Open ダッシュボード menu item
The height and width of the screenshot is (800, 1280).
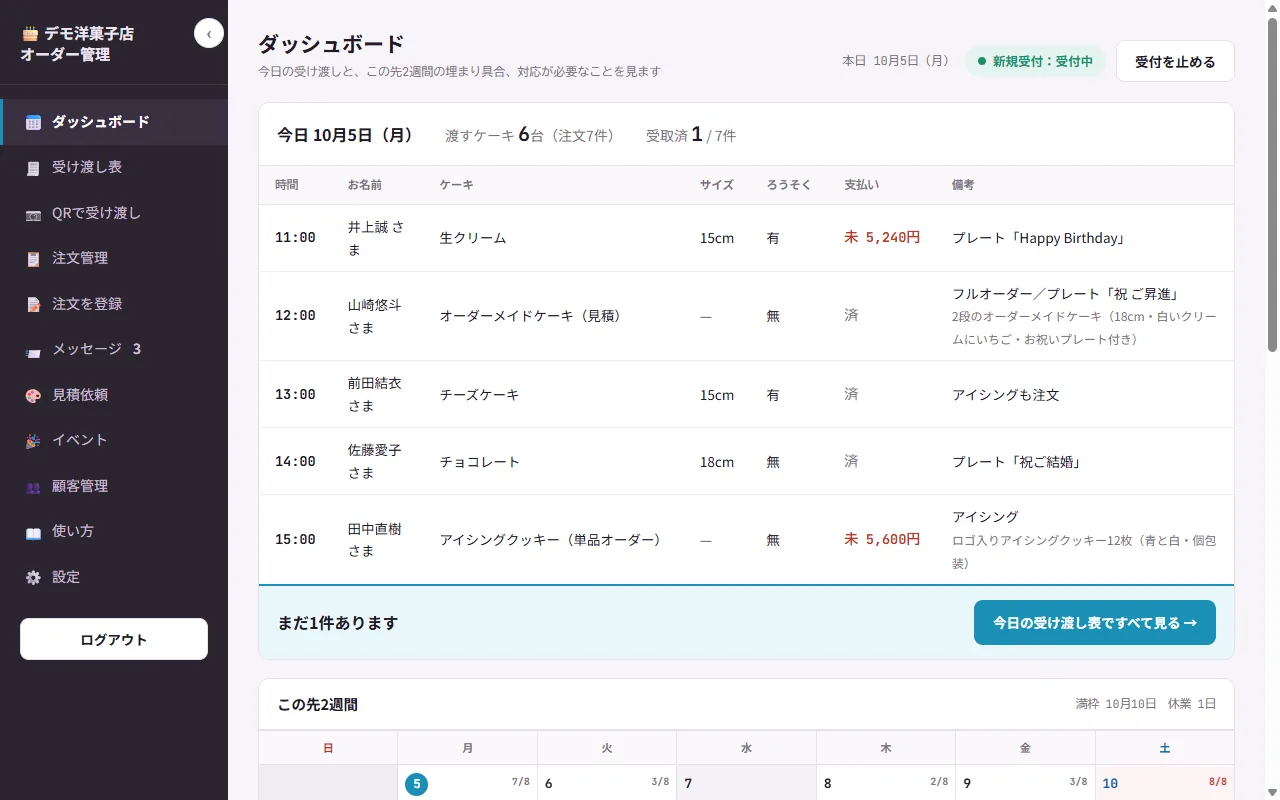(x=114, y=122)
